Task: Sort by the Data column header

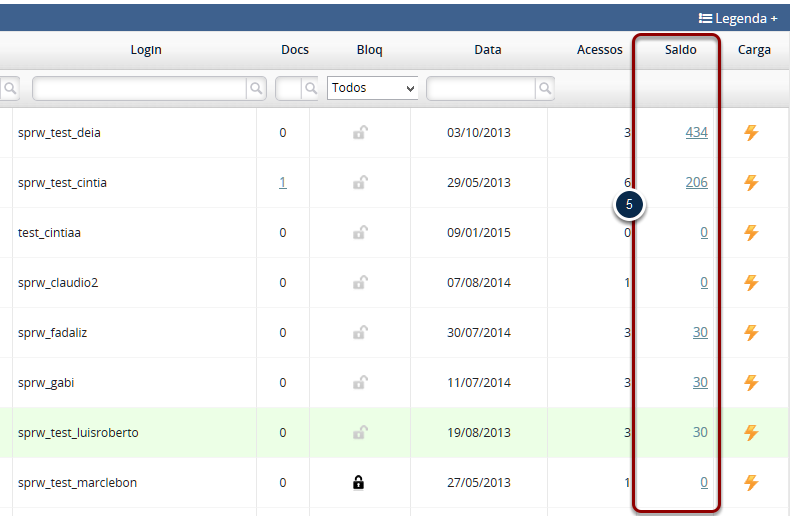Action: pyautogui.click(x=488, y=50)
